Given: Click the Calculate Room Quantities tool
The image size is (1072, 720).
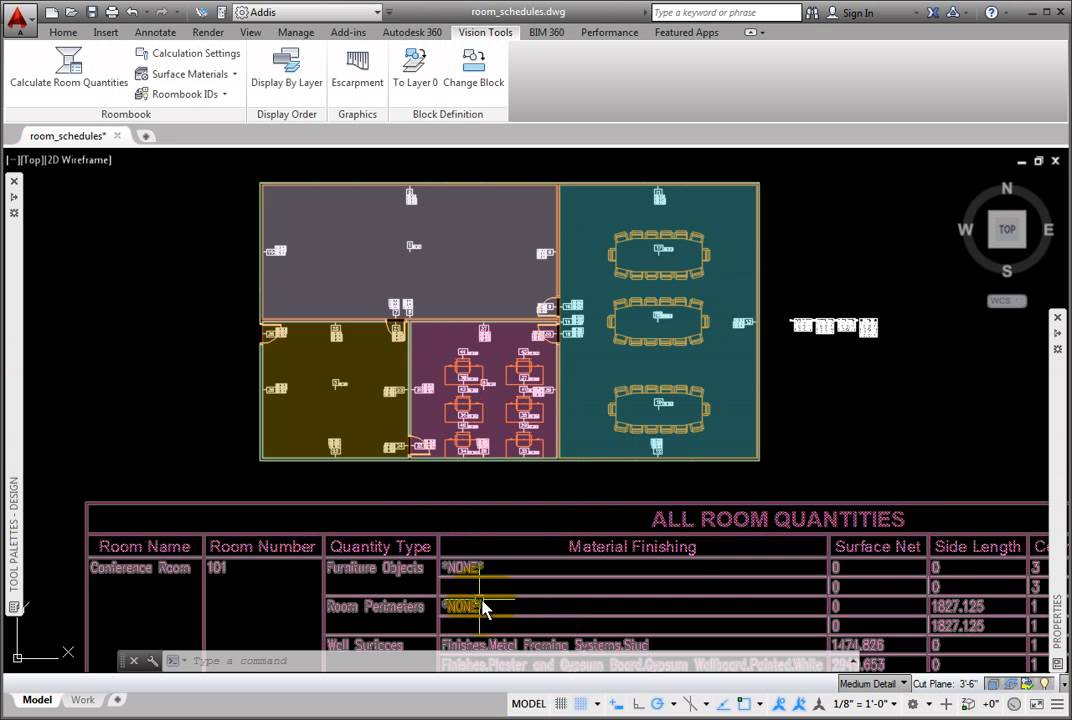Looking at the screenshot, I should tap(69, 67).
